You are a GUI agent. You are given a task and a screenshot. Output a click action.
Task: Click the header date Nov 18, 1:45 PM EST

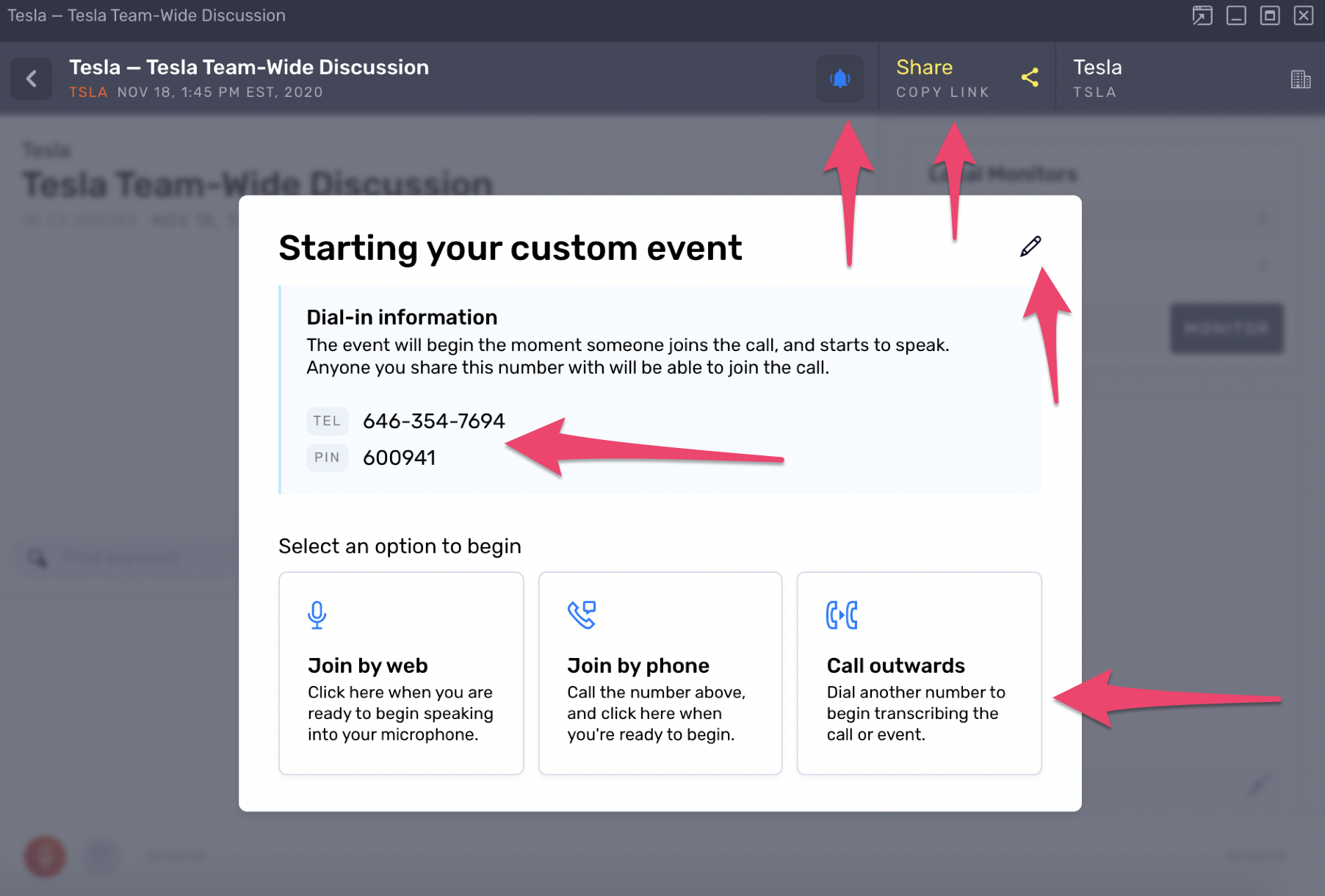point(220,92)
